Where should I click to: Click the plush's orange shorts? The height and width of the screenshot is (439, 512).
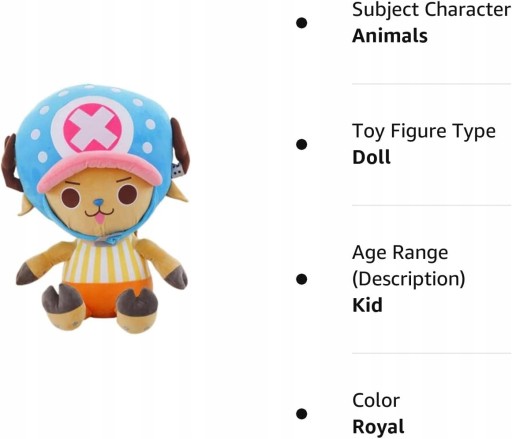[x=106, y=298]
